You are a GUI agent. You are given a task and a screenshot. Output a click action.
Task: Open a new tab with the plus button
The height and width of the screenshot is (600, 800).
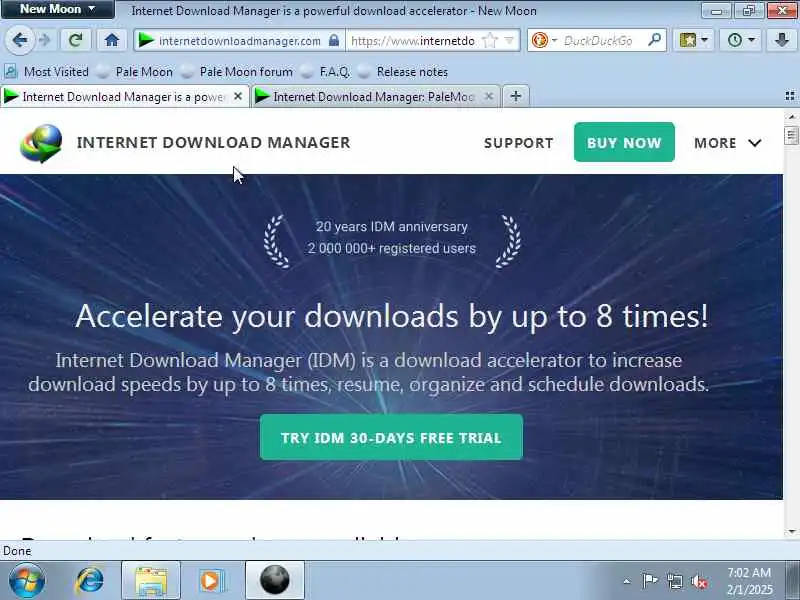tap(516, 96)
